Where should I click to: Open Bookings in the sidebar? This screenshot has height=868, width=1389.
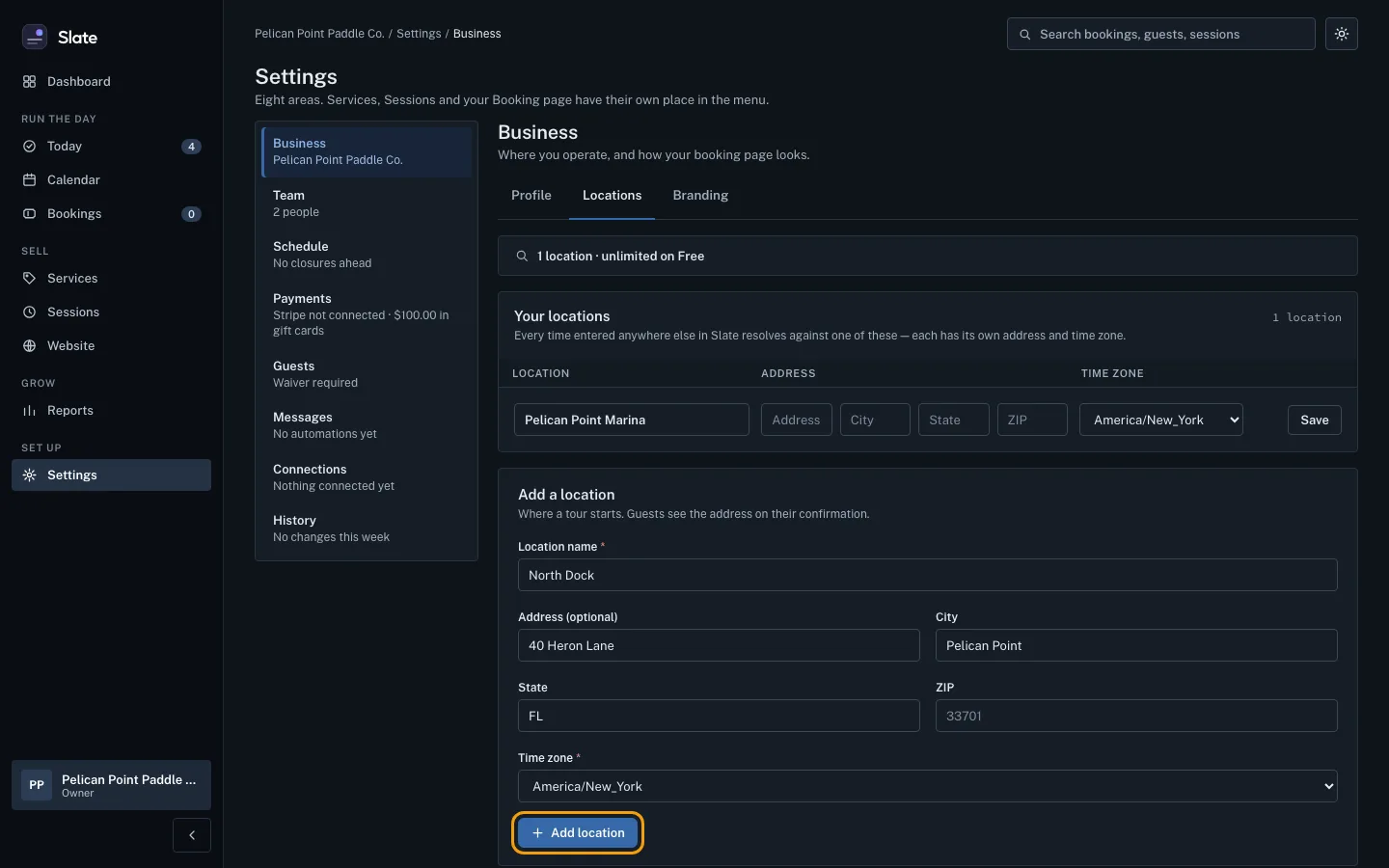(x=111, y=214)
